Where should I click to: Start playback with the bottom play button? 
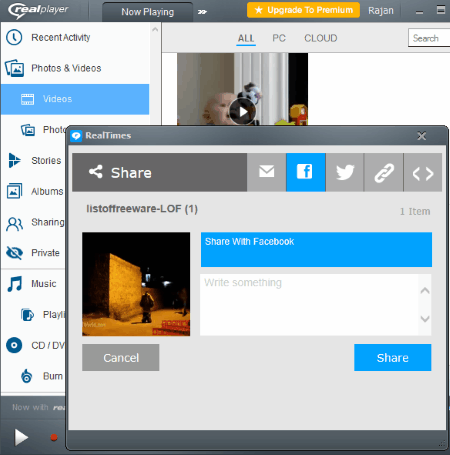coord(21,437)
